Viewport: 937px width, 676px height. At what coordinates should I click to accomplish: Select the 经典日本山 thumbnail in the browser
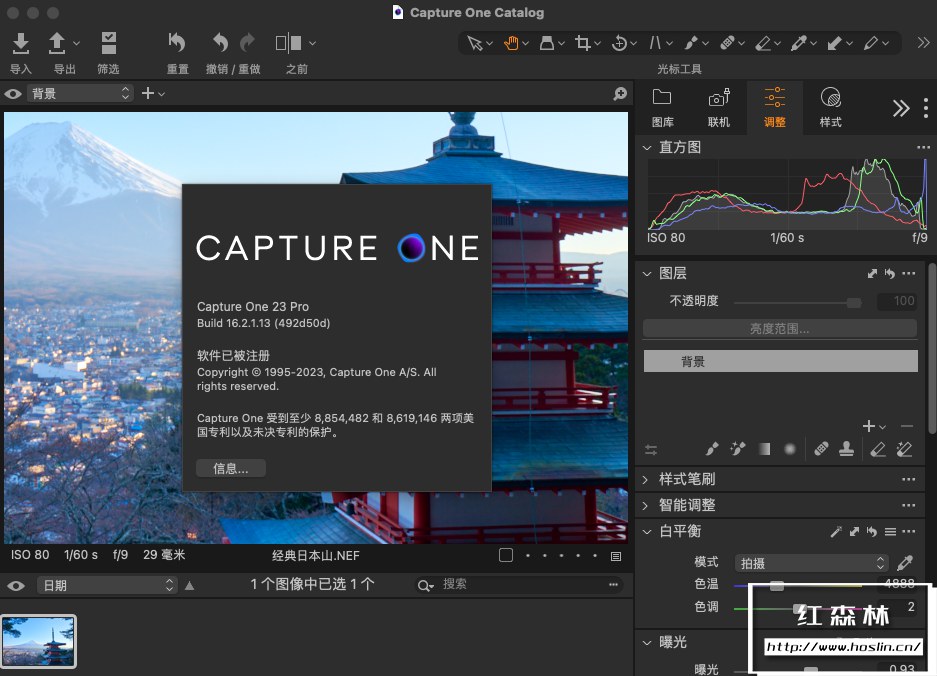click(38, 641)
